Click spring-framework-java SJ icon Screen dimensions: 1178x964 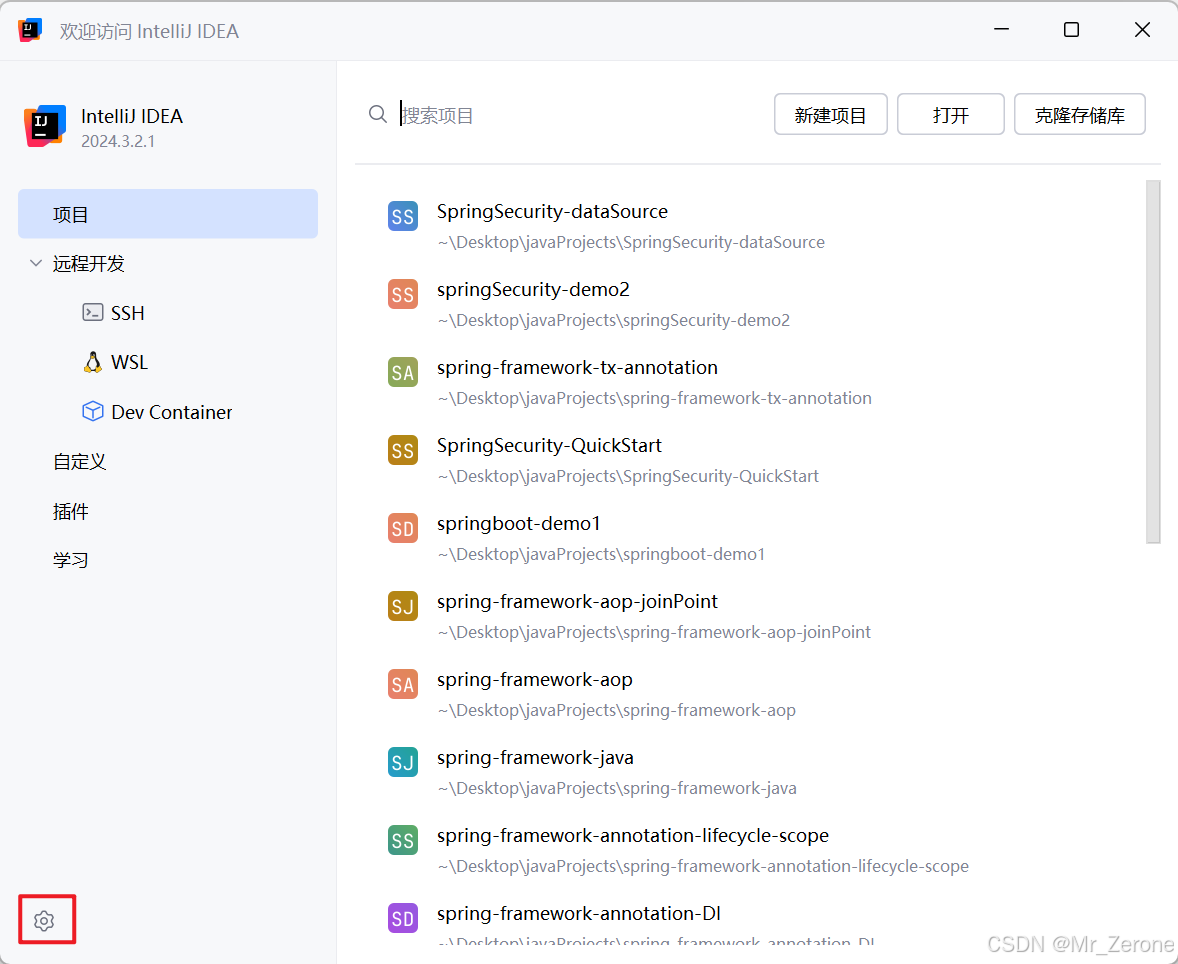click(403, 763)
